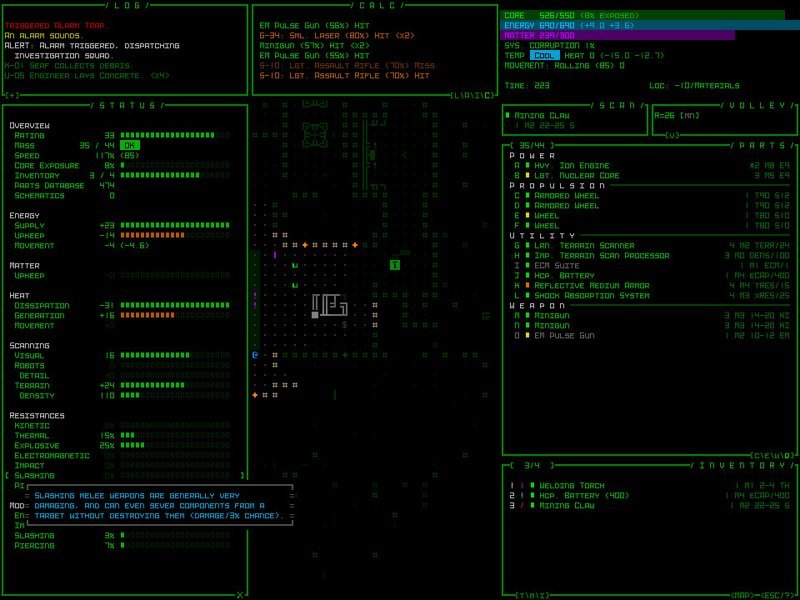Open the <ESC/?> help menu button
This screenshot has width=800, height=600.
(776, 595)
